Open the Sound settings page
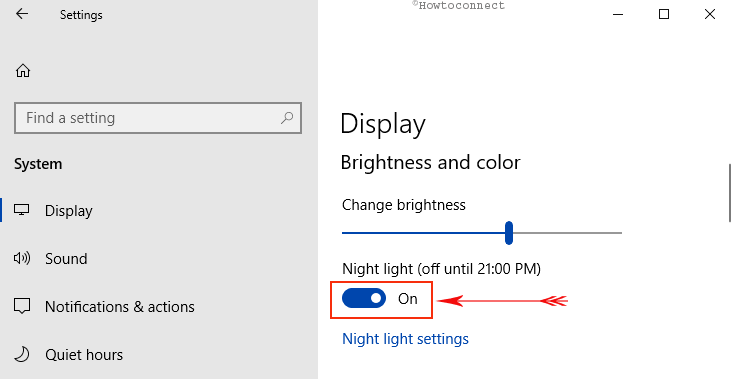Image resolution: width=731 pixels, height=379 pixels. [66, 259]
